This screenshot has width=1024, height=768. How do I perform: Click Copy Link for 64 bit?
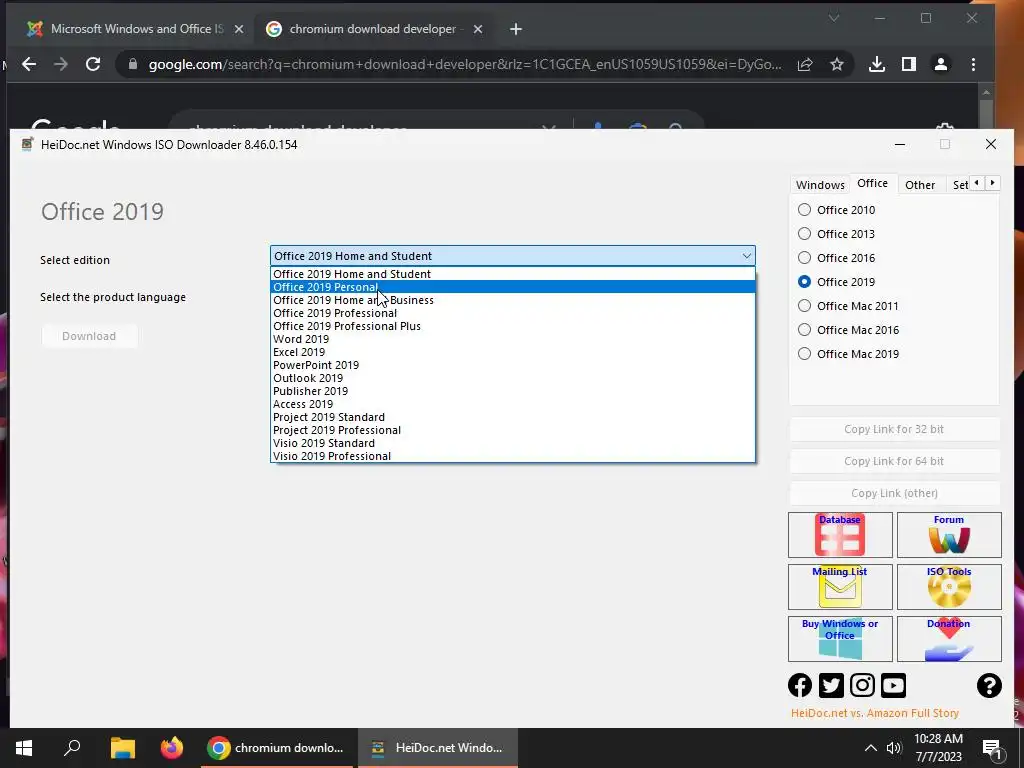(894, 461)
